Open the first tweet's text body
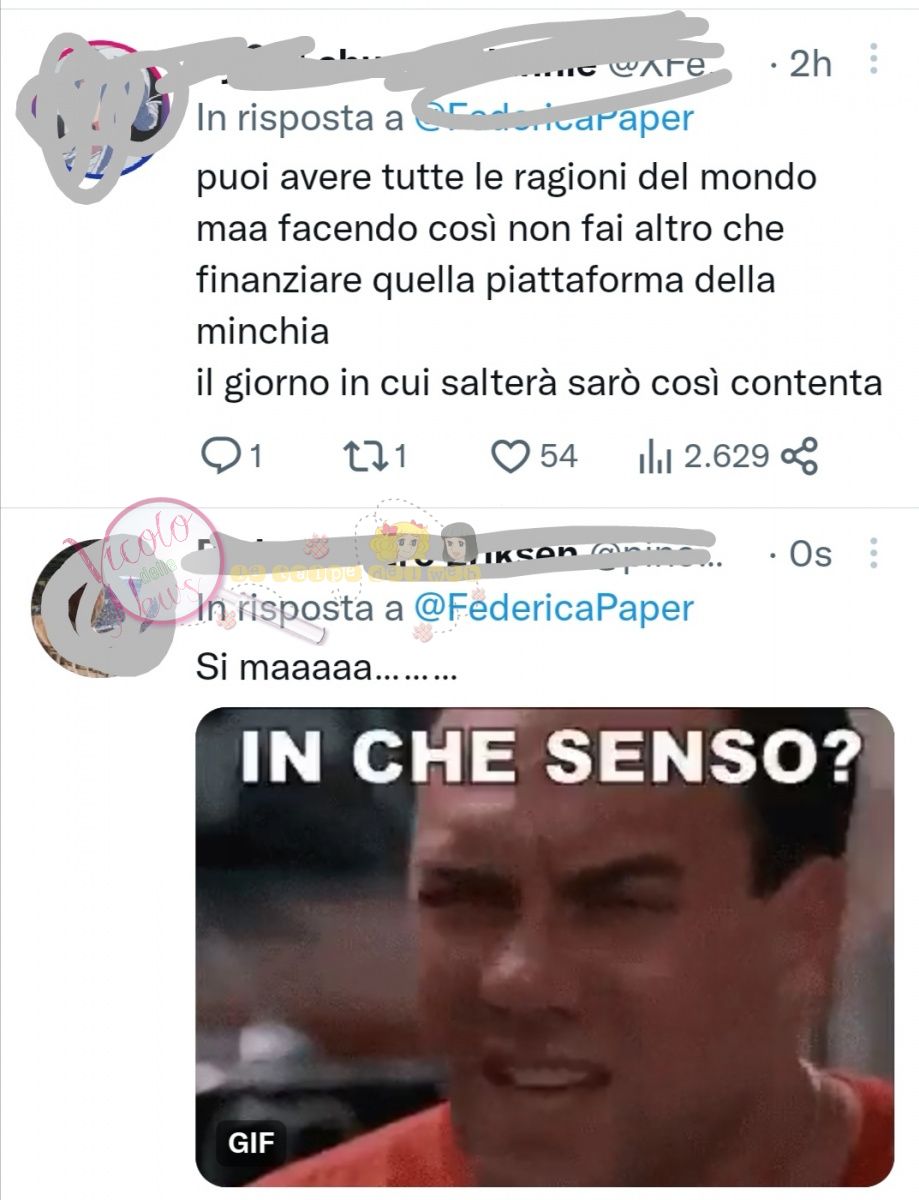Screen dimensions: 919x1200 pyautogui.click(x=539, y=281)
